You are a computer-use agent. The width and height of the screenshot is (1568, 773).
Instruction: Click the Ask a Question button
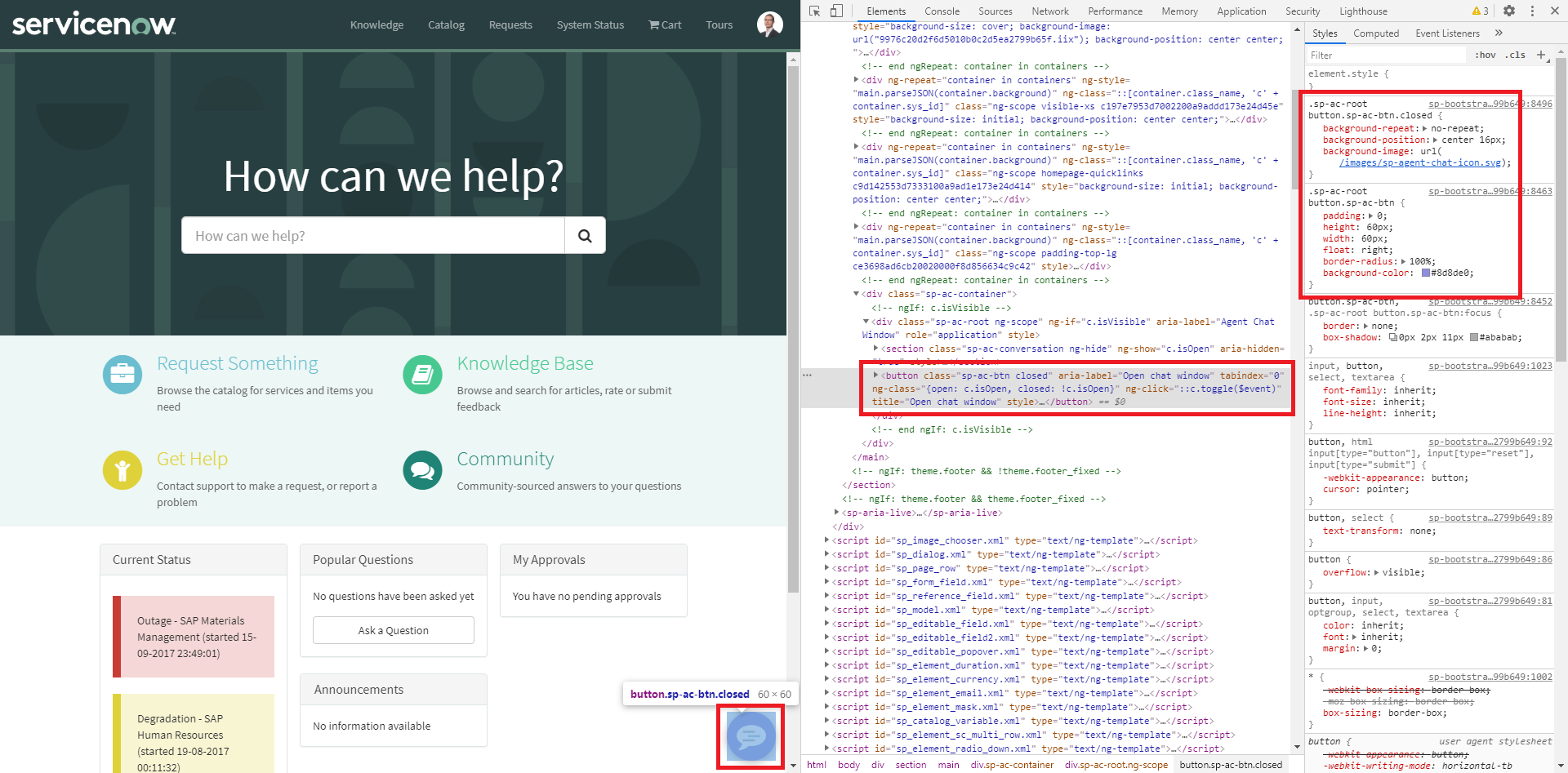point(394,630)
